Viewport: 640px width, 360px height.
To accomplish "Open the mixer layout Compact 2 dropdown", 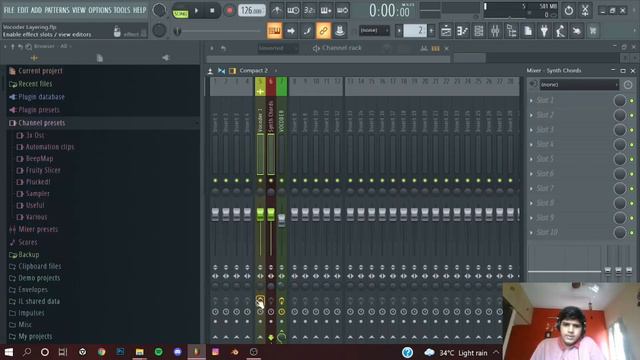I will click(x=253, y=71).
